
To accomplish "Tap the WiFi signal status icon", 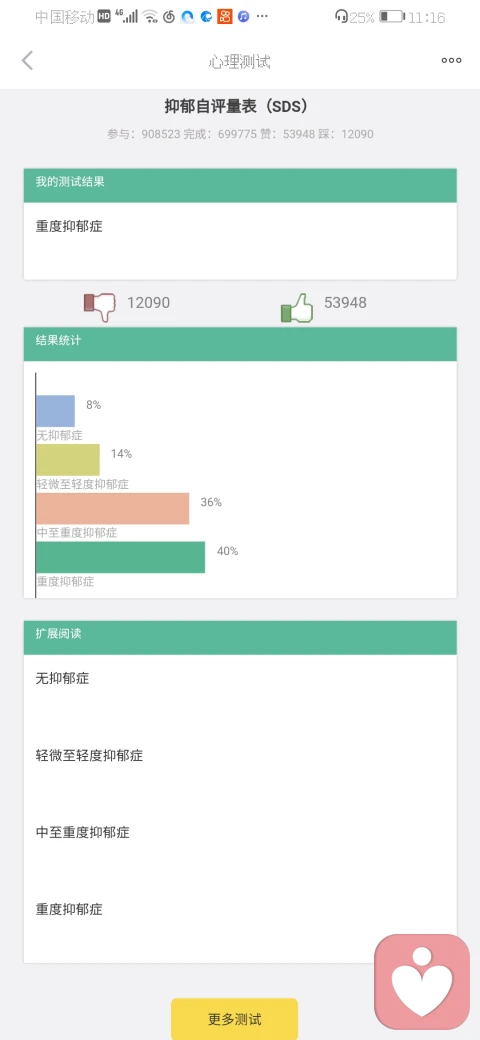I will (x=150, y=17).
